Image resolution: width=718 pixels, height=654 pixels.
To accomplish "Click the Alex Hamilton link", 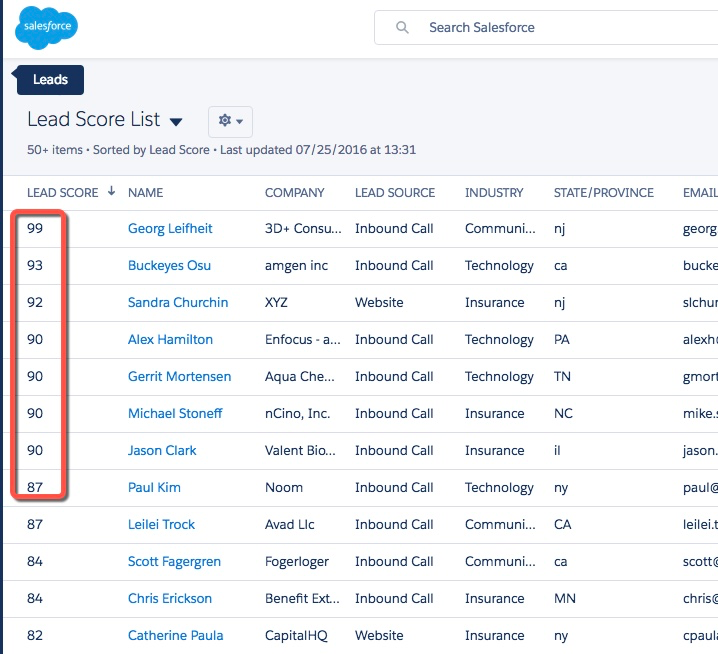I will 170,340.
